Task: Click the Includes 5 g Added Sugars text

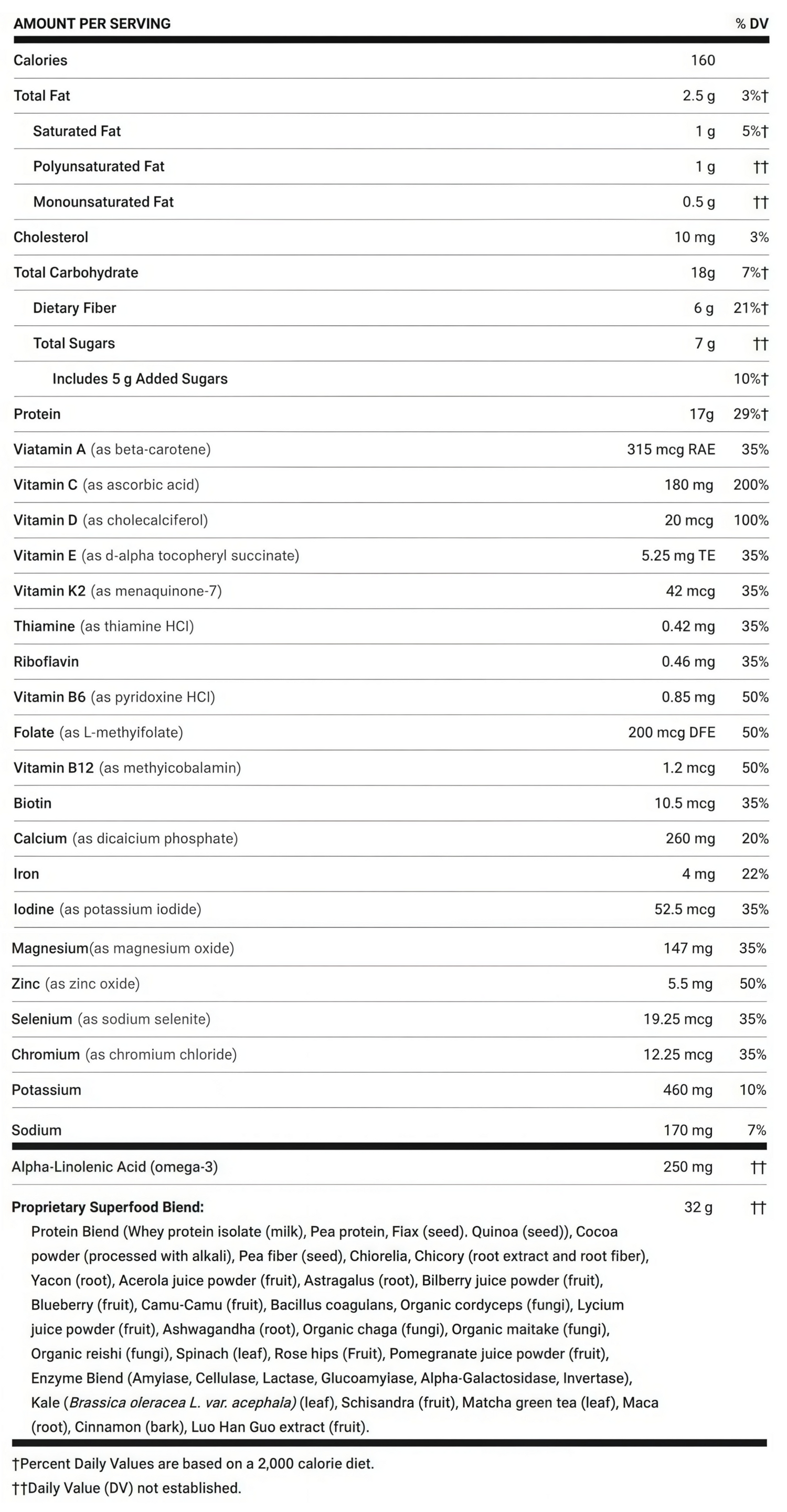Action: (x=140, y=379)
